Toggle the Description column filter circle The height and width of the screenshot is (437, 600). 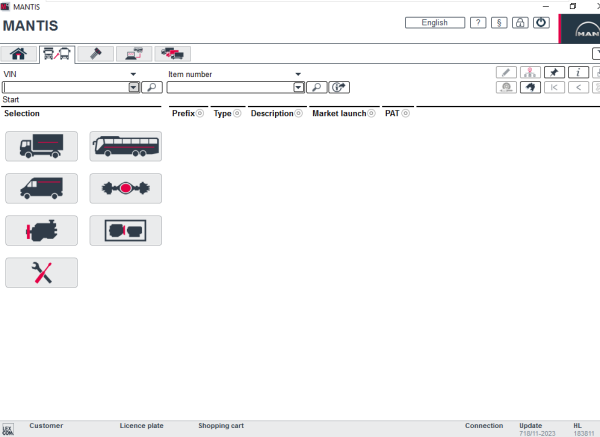(x=299, y=113)
